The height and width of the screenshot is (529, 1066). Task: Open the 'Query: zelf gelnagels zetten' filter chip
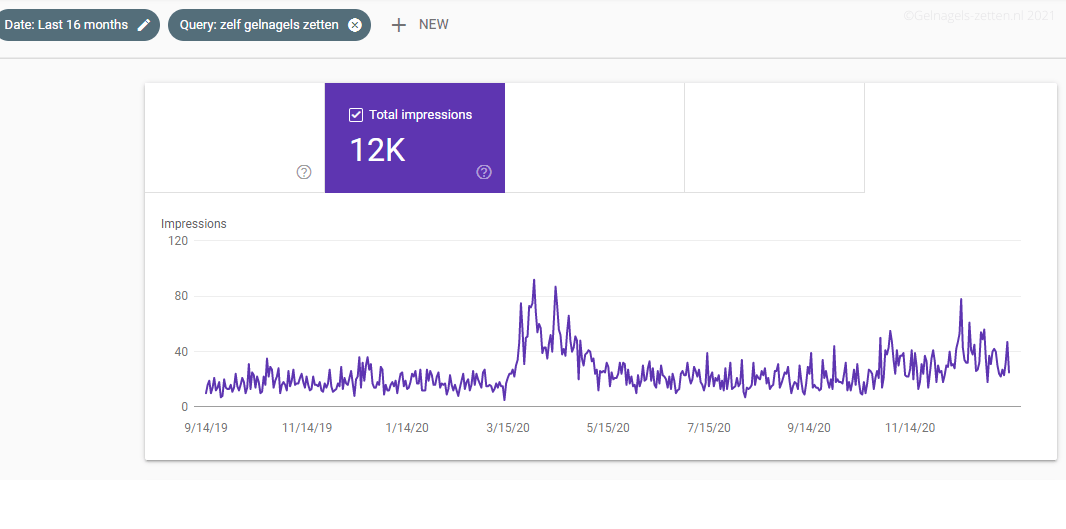[258, 25]
